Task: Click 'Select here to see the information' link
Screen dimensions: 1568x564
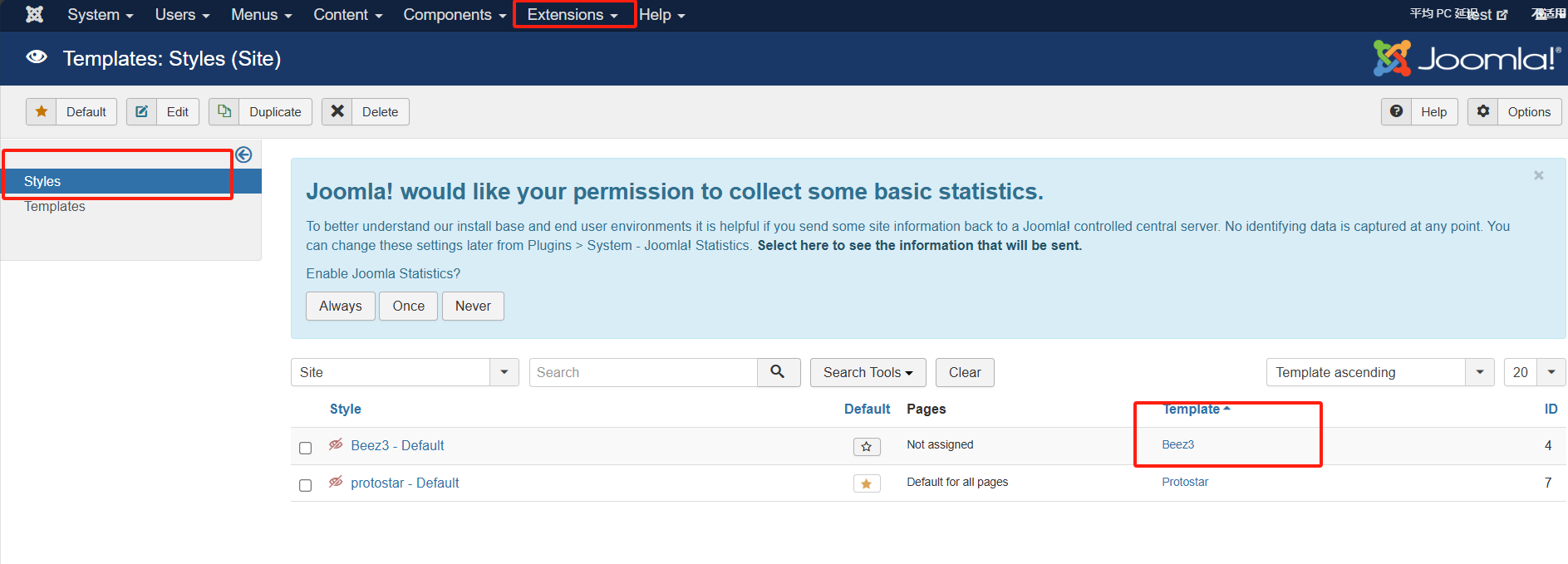Action: (x=919, y=245)
